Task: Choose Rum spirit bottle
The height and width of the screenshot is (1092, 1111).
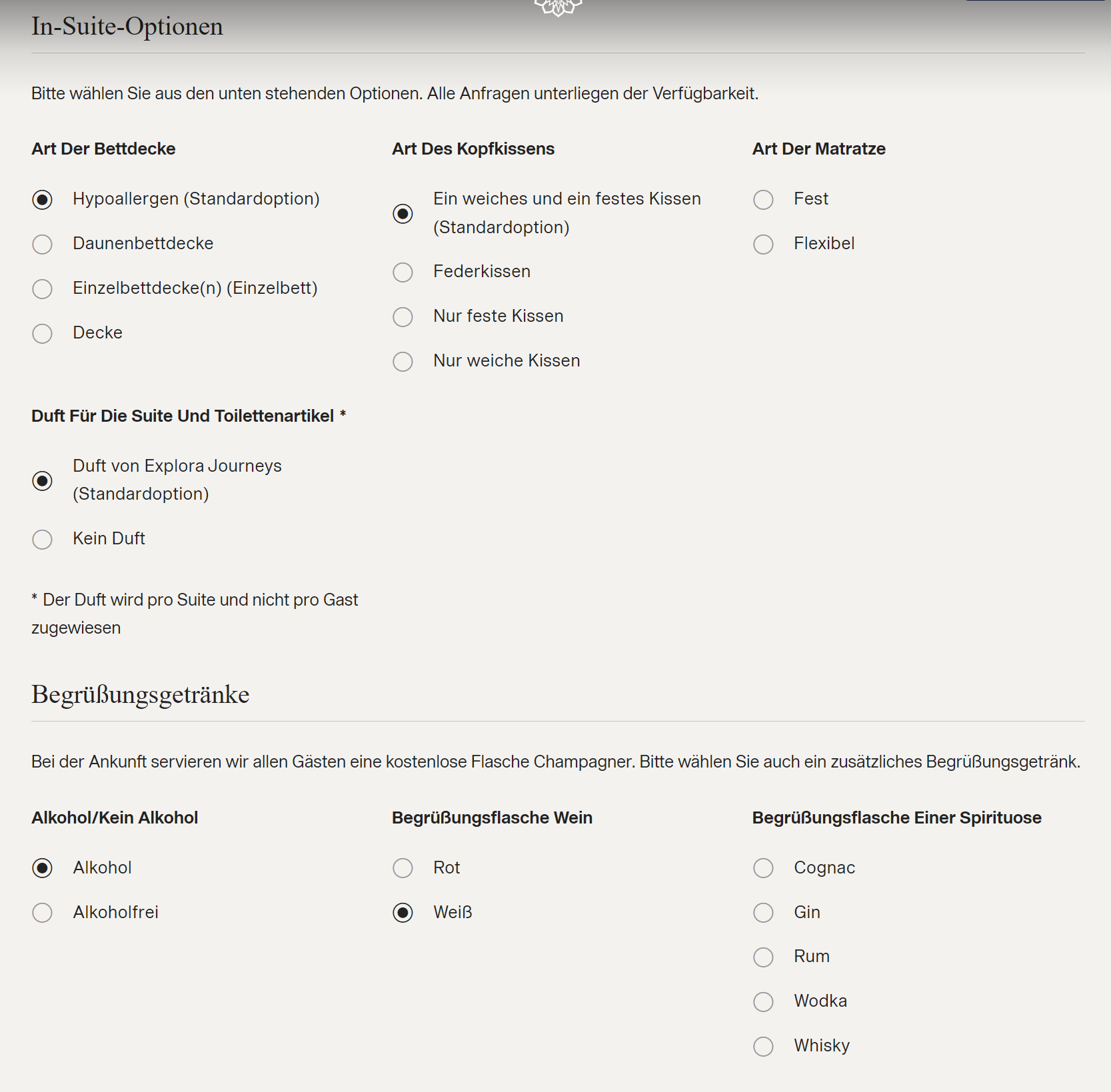Action: [764, 957]
